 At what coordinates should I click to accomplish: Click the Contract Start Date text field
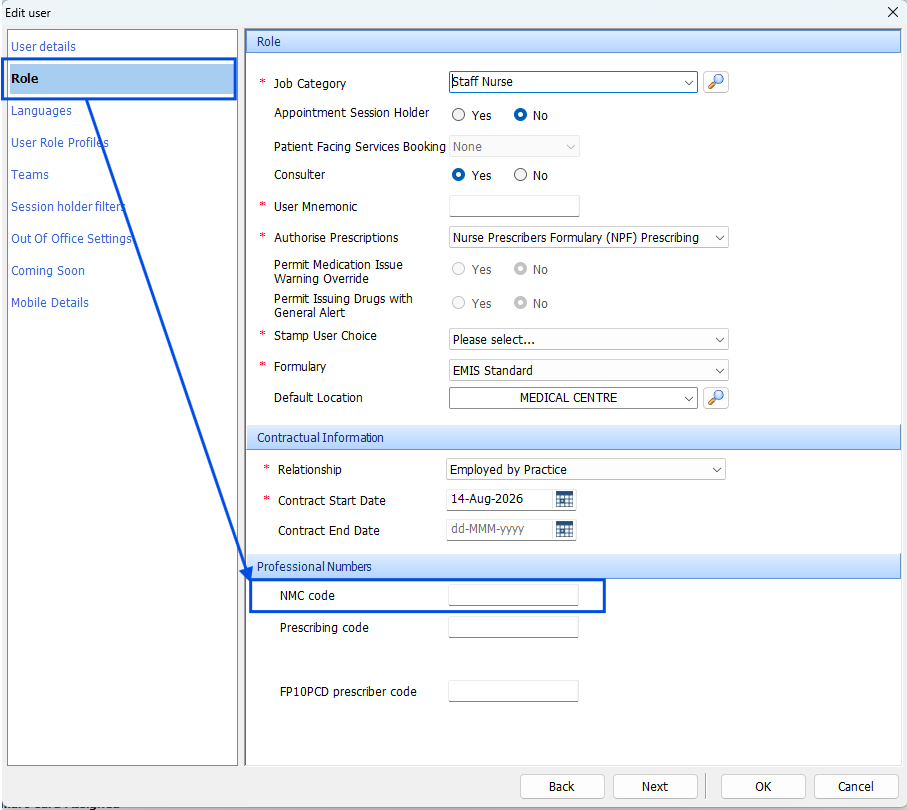(x=500, y=499)
